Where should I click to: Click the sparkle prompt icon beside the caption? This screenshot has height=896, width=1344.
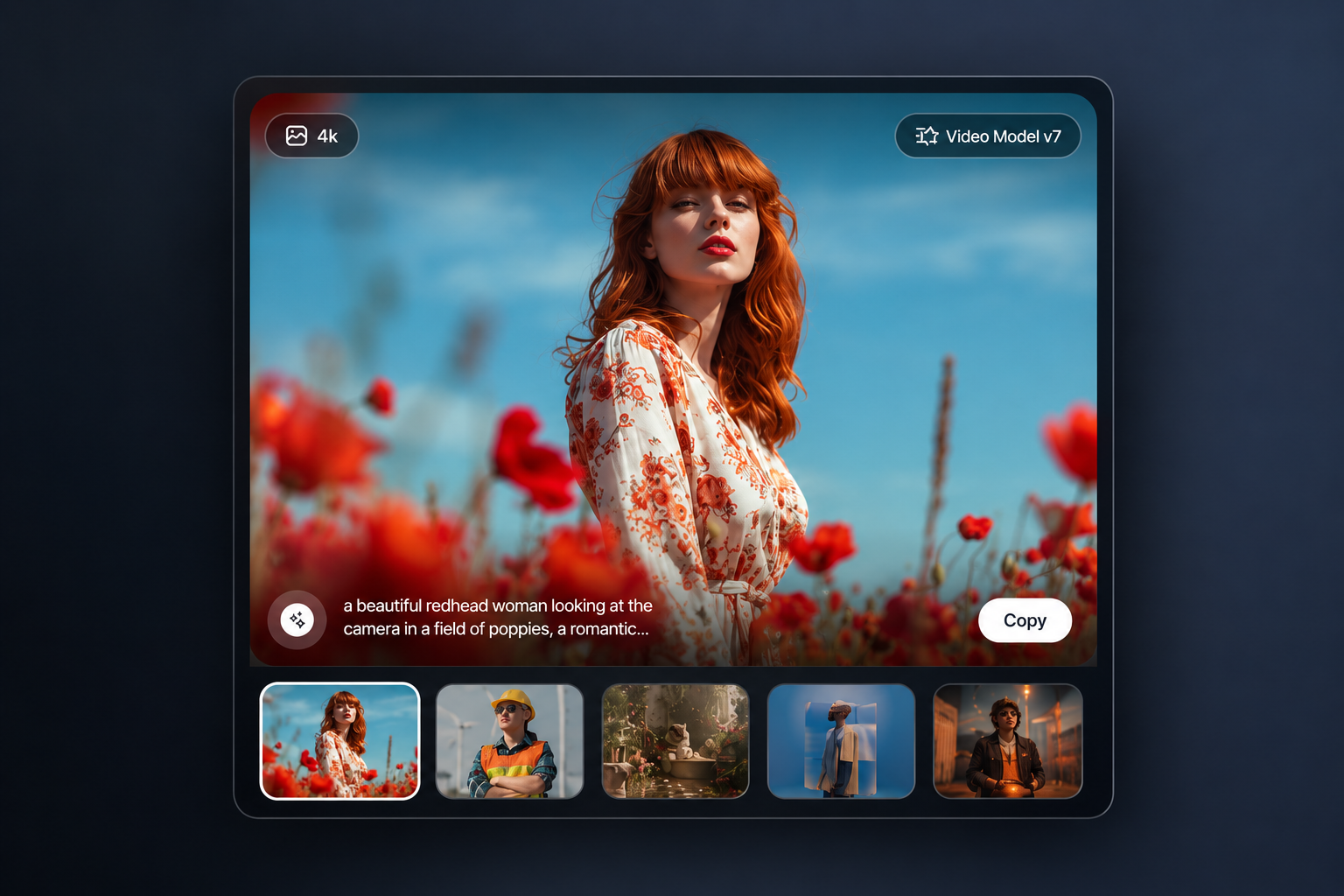[297, 619]
